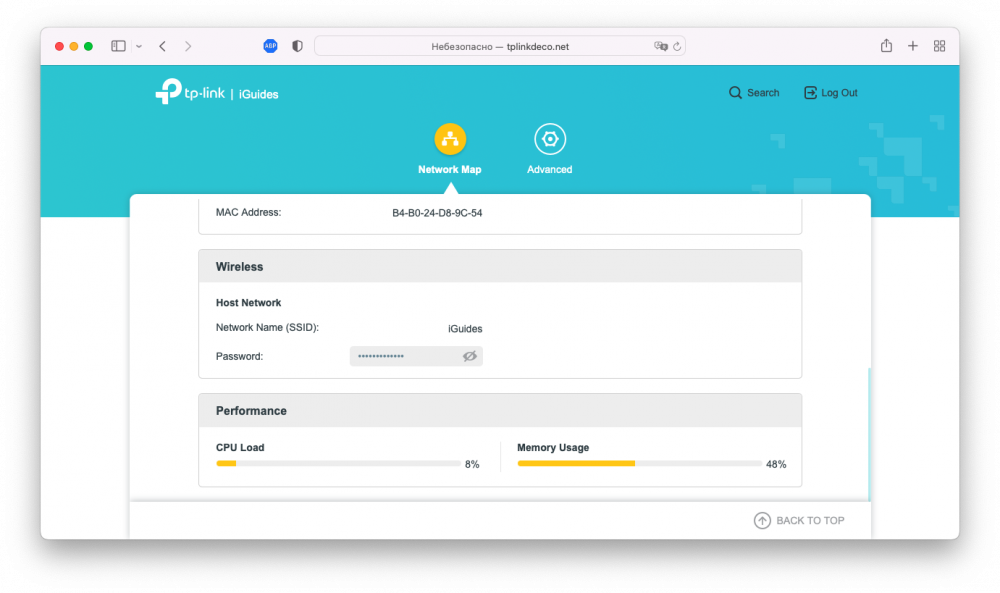The height and width of the screenshot is (593, 1000).
Task: Click the CPU Load progress bar
Action: [338, 464]
